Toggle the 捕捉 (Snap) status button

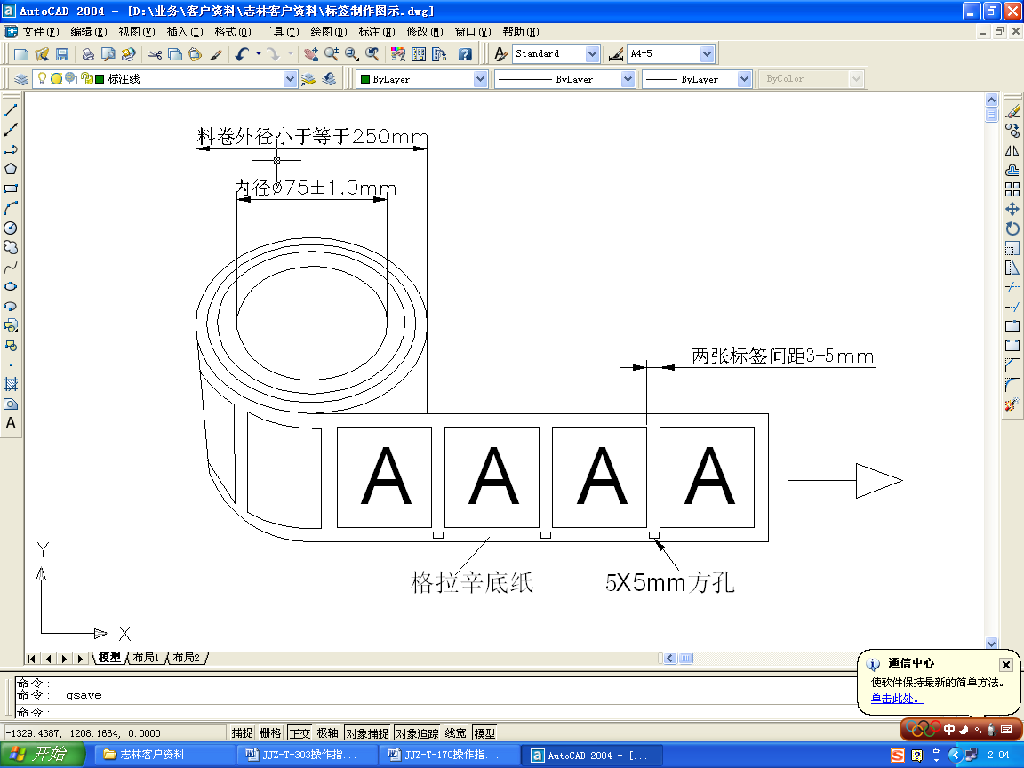(242, 733)
